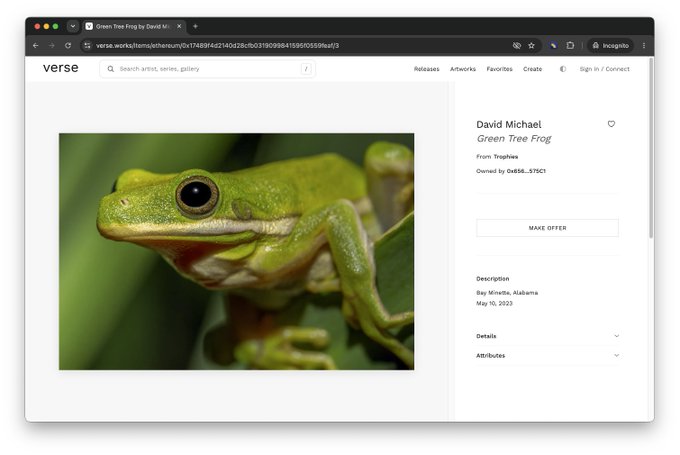Click the yellow window minimize button
The height and width of the screenshot is (455, 680).
click(46, 26)
